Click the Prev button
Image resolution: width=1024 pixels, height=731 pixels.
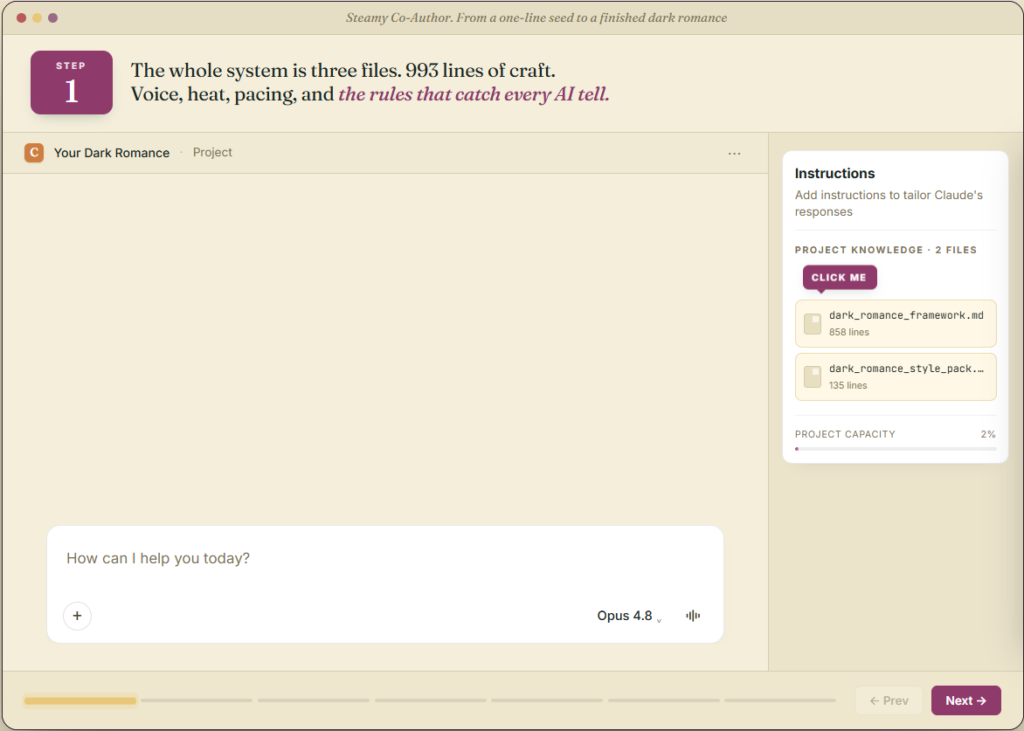(889, 700)
